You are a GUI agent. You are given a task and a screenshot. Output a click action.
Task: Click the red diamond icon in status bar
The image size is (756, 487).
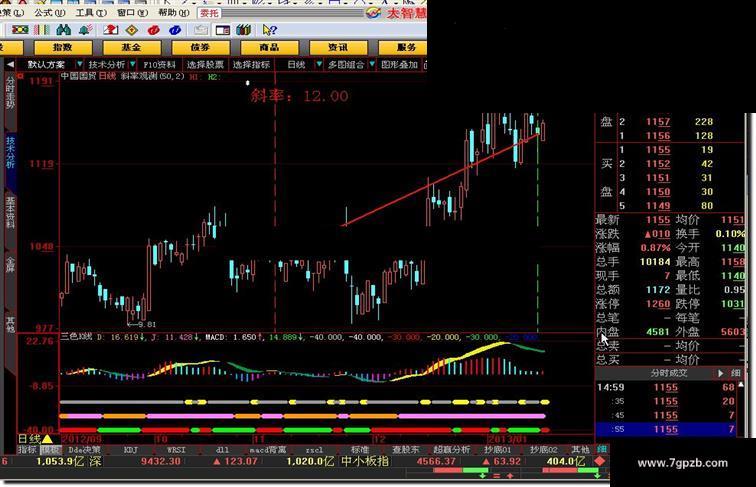click(x=600, y=461)
